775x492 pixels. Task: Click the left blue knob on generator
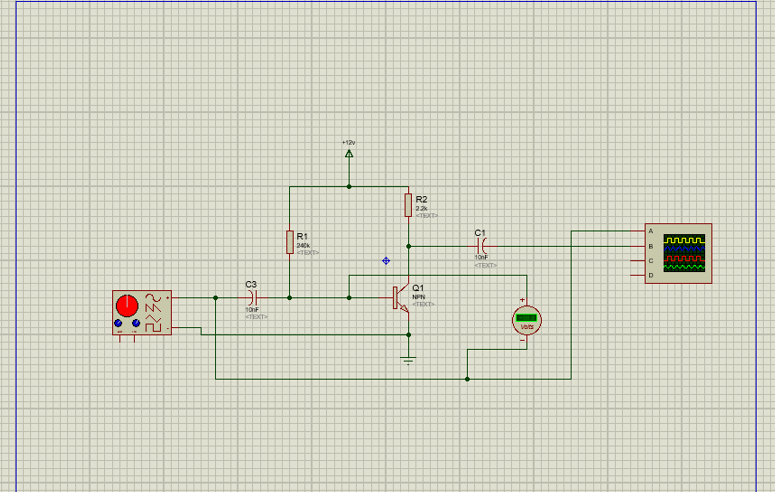(118, 323)
